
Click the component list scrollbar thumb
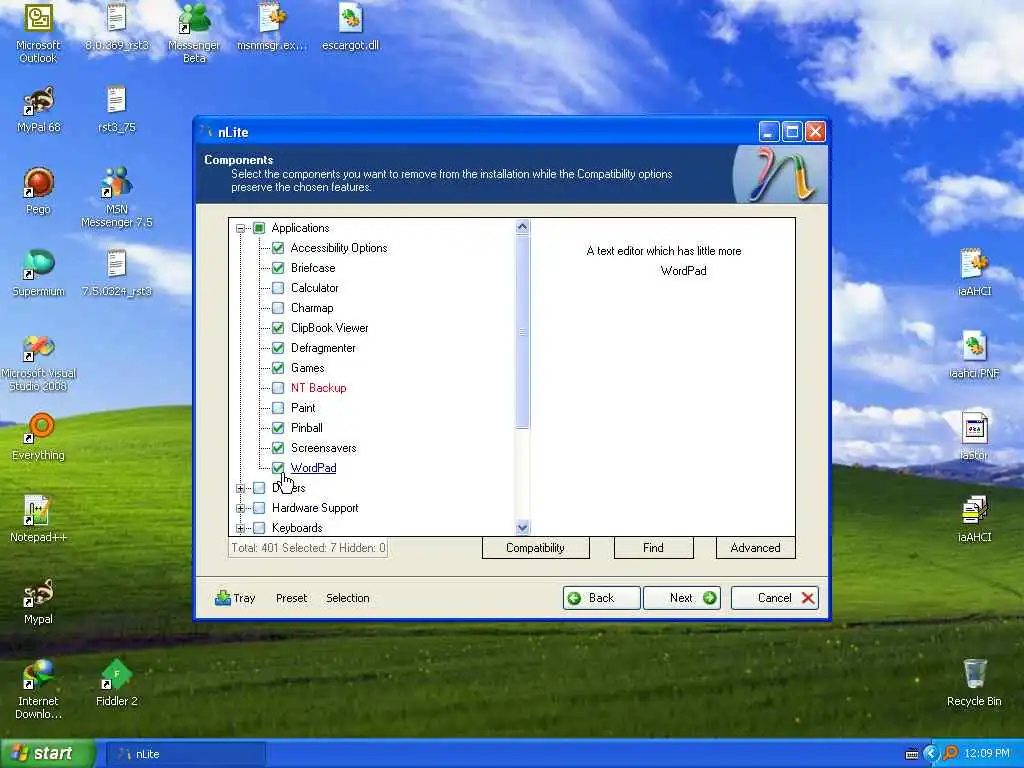(522, 332)
